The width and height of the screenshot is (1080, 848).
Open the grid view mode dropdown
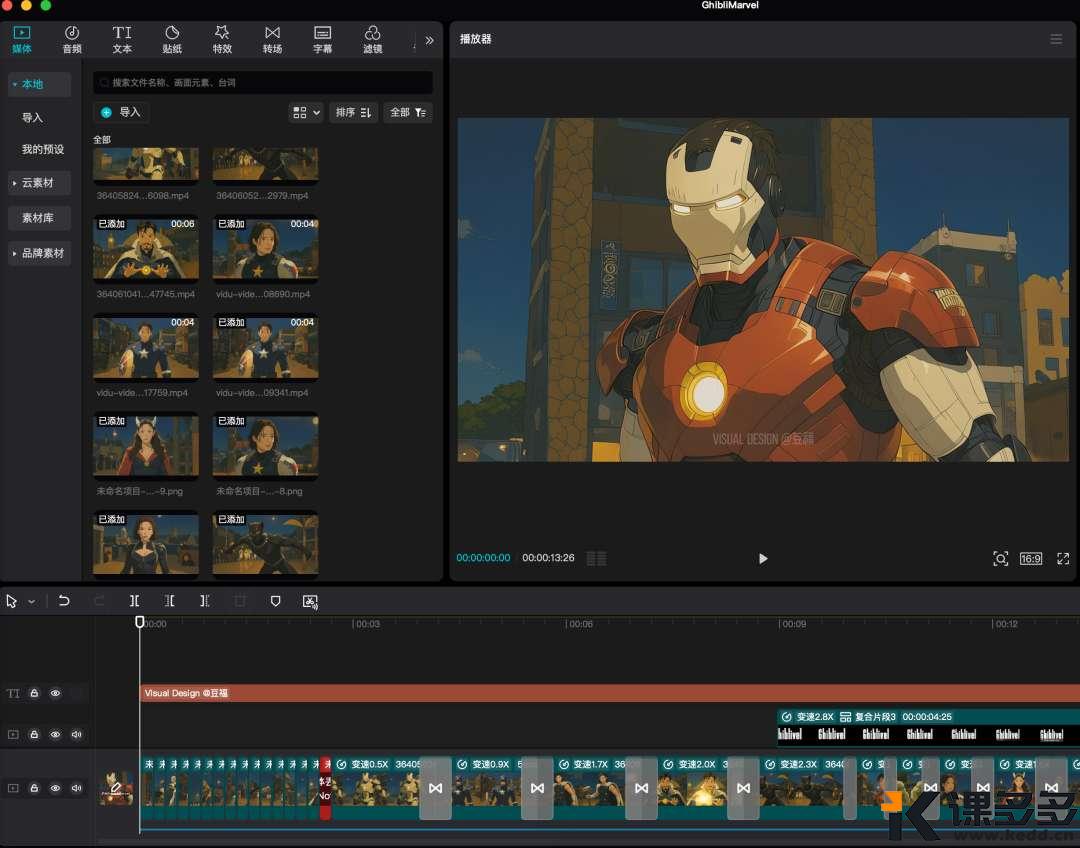coord(306,112)
